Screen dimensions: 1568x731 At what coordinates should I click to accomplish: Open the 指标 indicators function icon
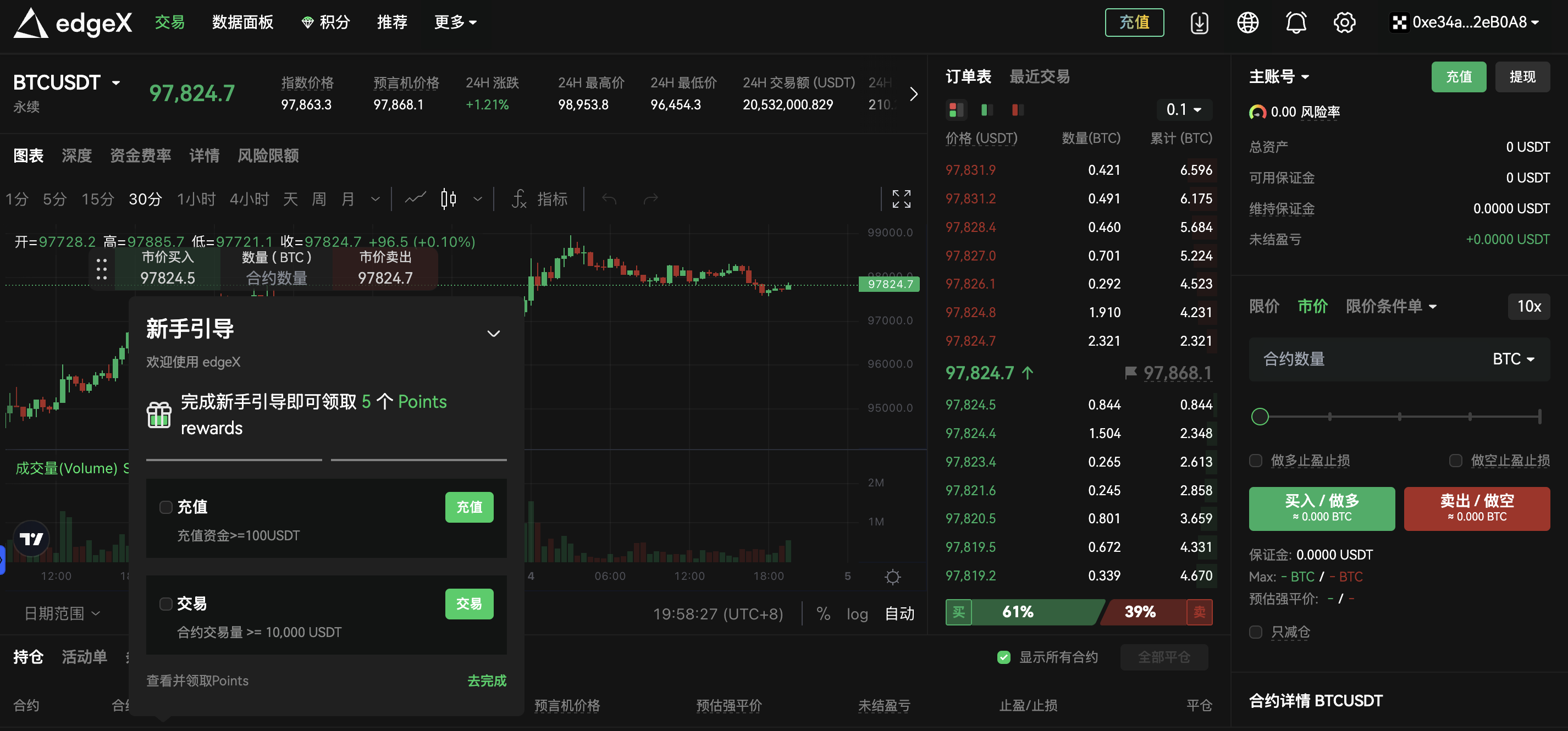coord(518,198)
